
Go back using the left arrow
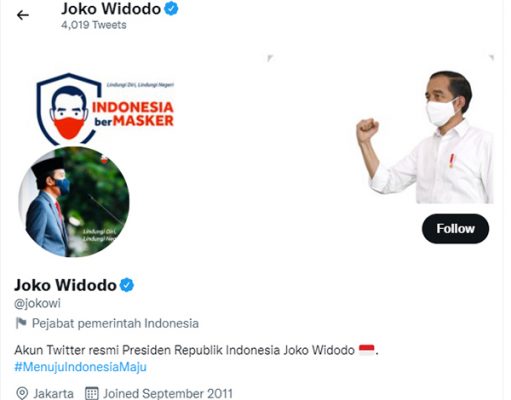[23, 15]
